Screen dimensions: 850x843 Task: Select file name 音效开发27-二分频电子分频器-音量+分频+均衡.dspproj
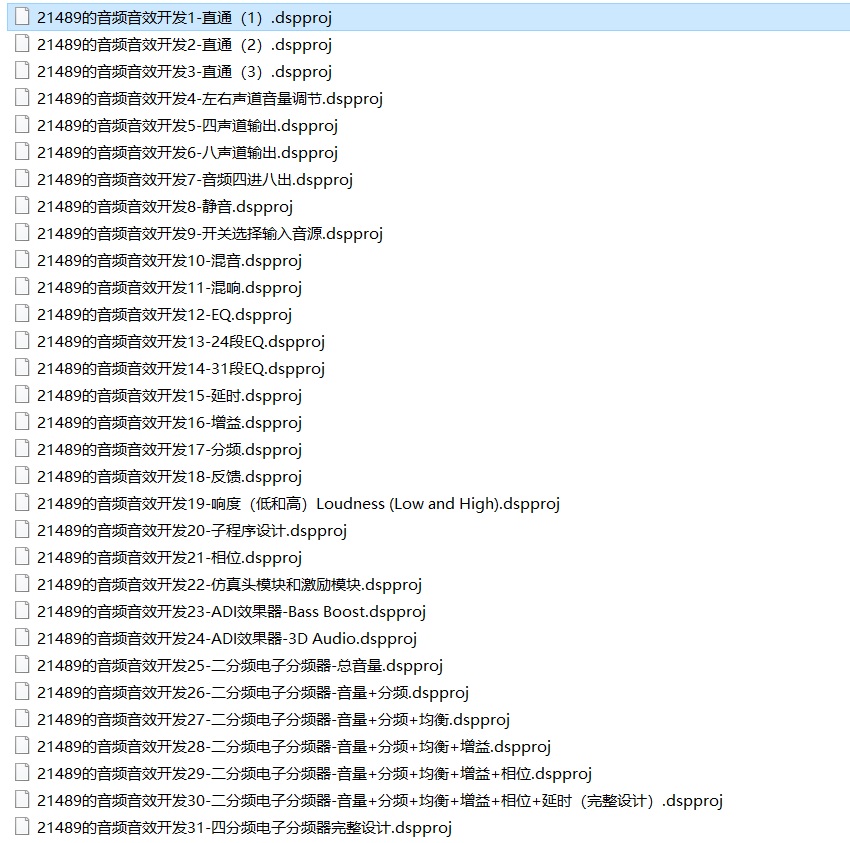pyautogui.click(x=274, y=720)
